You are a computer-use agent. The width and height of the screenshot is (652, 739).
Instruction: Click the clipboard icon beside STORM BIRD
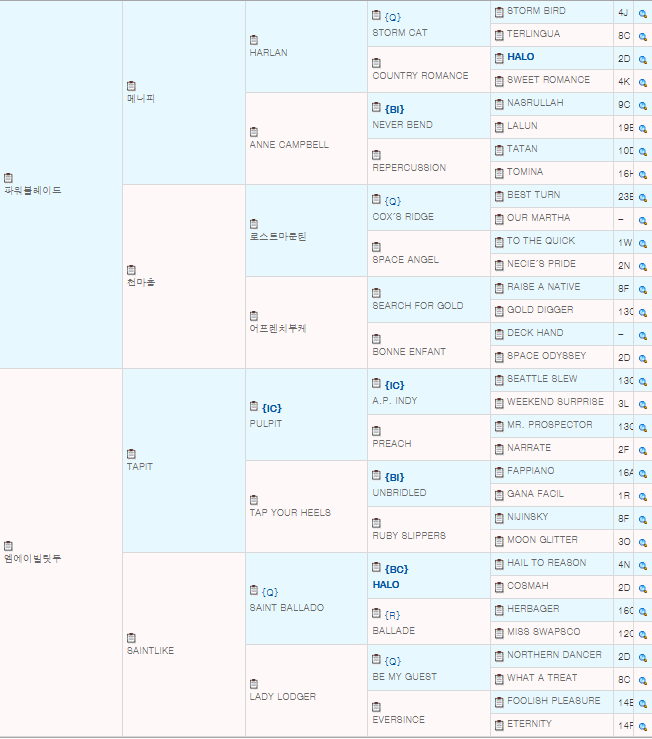point(498,11)
